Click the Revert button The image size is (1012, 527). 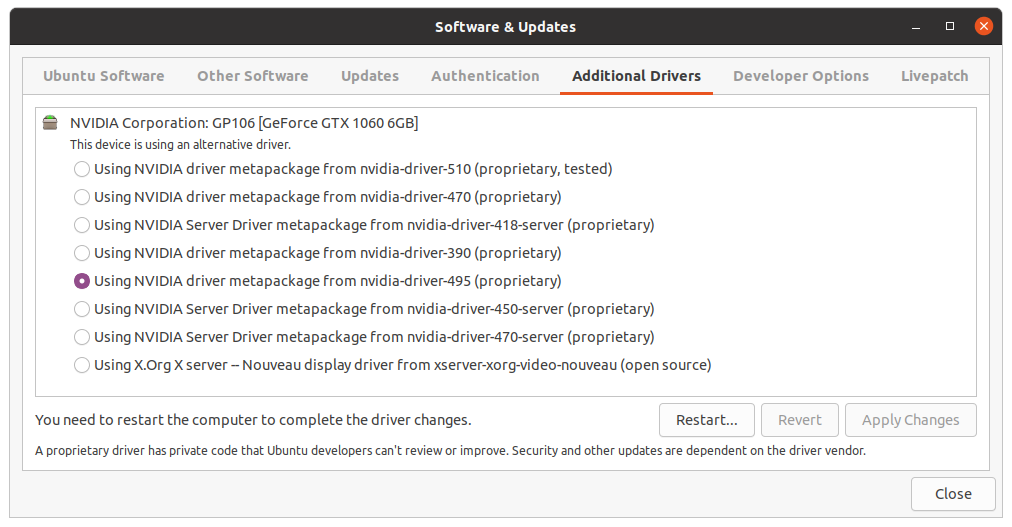coord(800,420)
